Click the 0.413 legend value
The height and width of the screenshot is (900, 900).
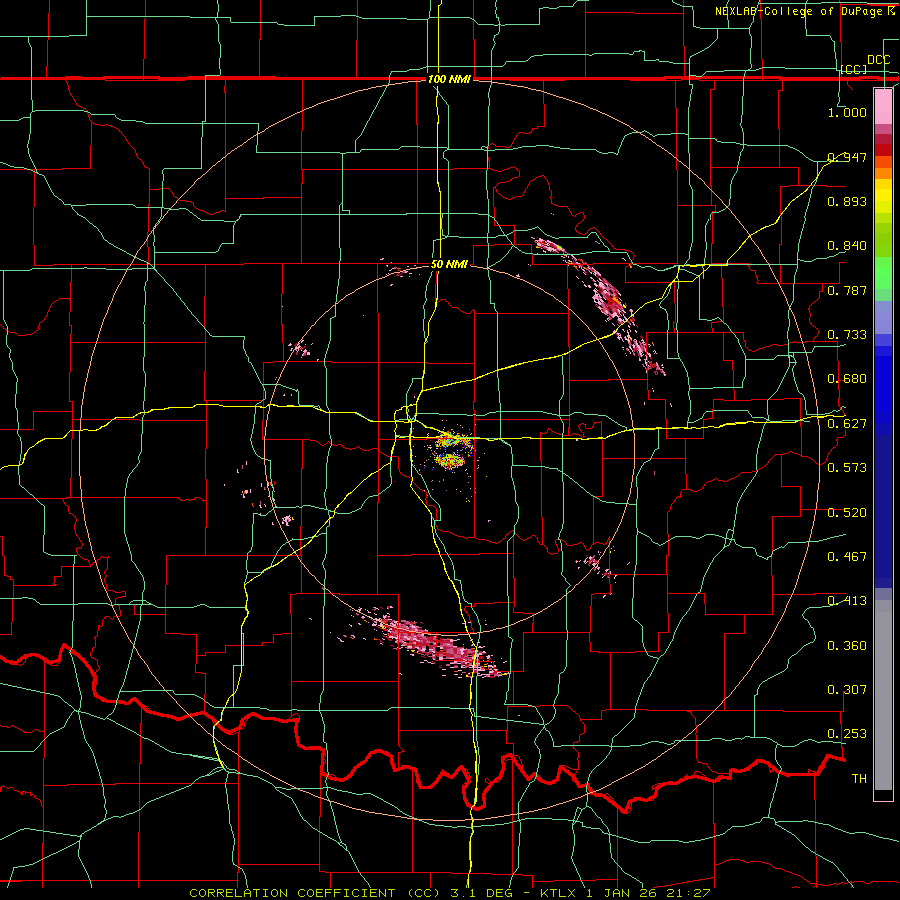tap(847, 601)
